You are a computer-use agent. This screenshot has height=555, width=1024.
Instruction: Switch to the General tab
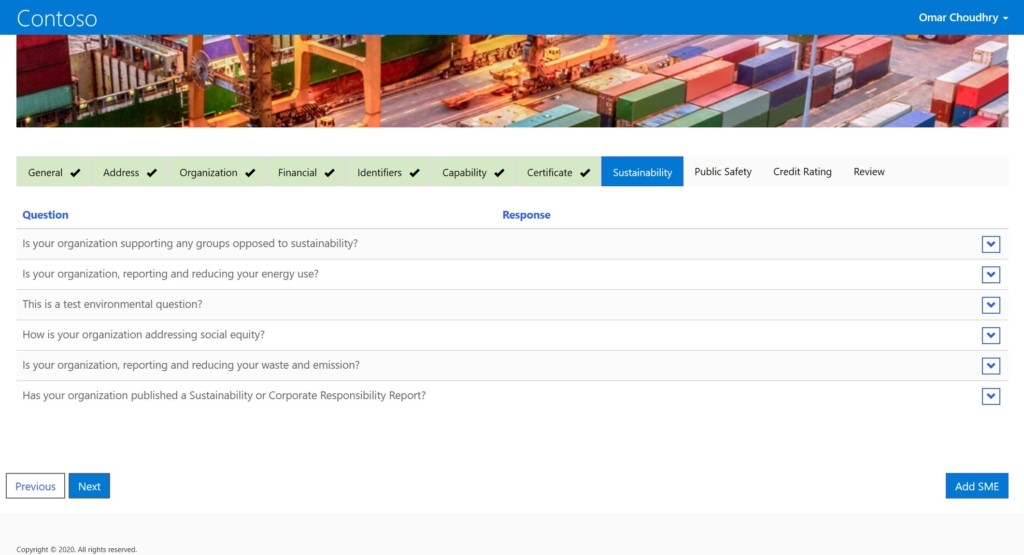[x=54, y=172]
